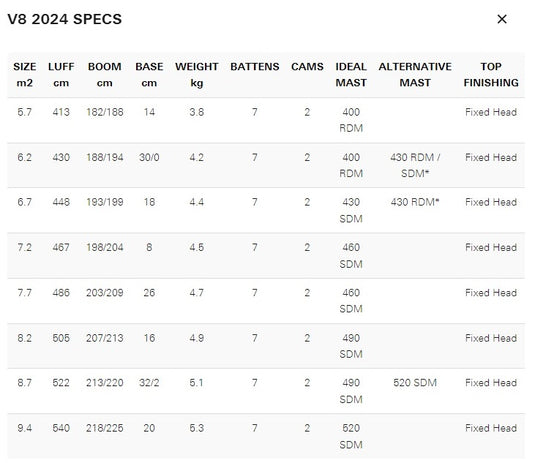Select the IDEAL MAST column header
This screenshot has width=535, height=463.
click(351, 74)
